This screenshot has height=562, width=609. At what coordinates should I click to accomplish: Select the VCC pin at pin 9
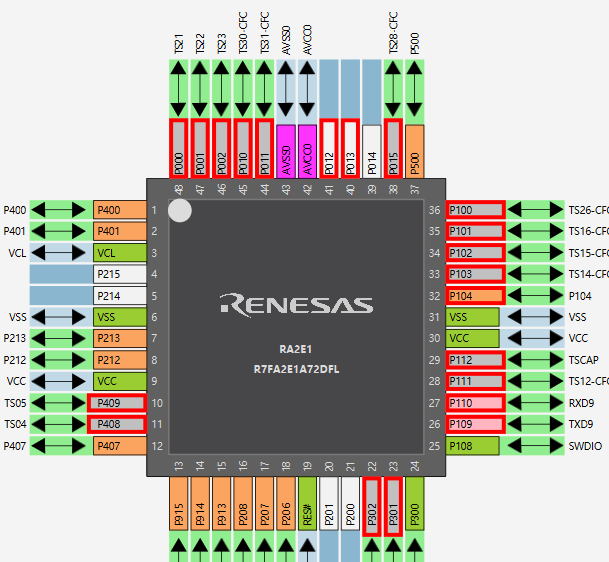coord(120,381)
